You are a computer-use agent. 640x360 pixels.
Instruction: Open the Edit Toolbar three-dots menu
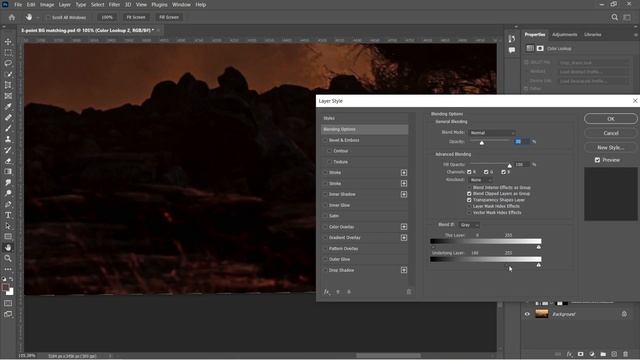[8, 269]
